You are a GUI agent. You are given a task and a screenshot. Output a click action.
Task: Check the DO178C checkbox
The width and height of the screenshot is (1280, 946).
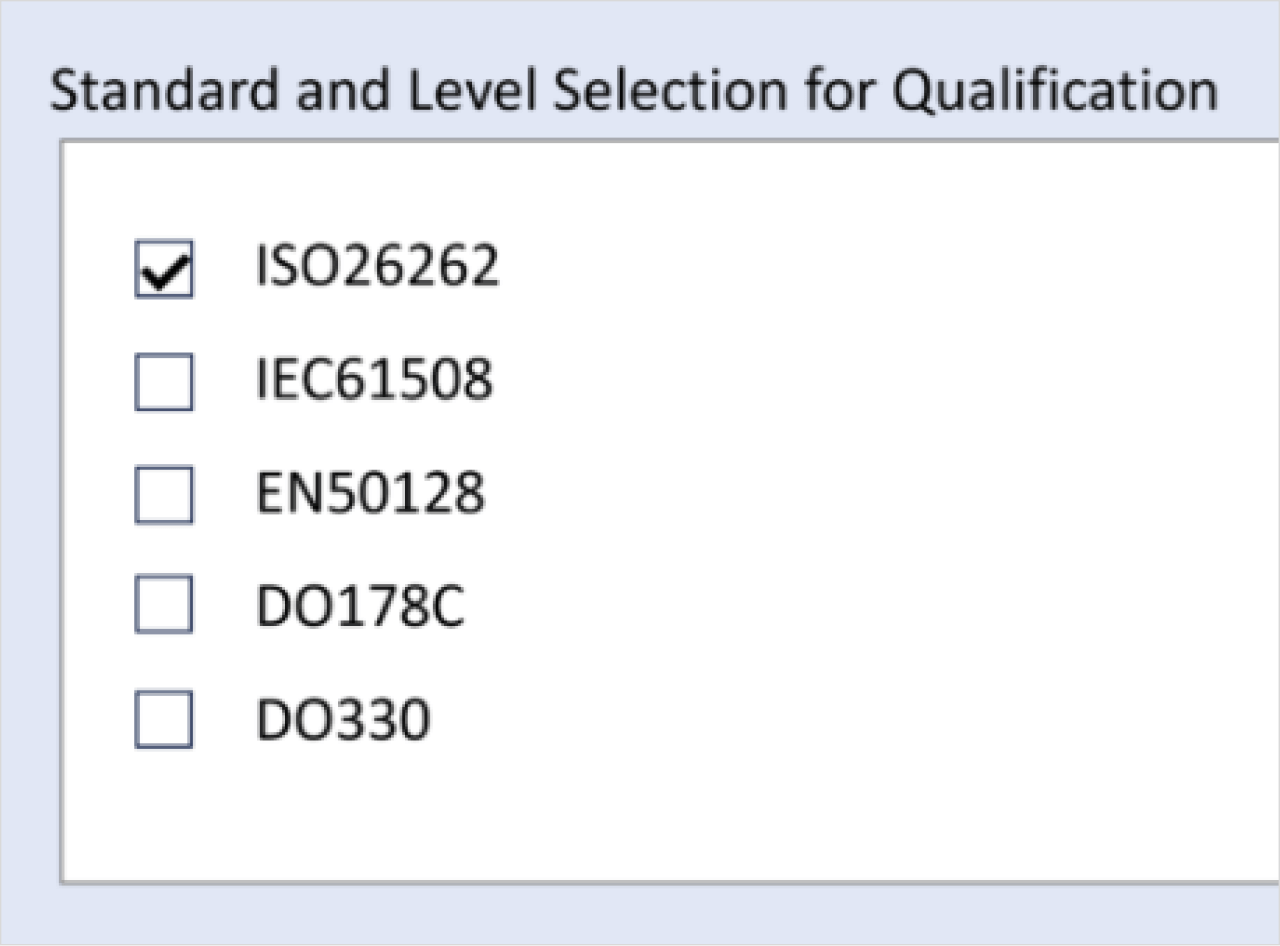[164, 606]
